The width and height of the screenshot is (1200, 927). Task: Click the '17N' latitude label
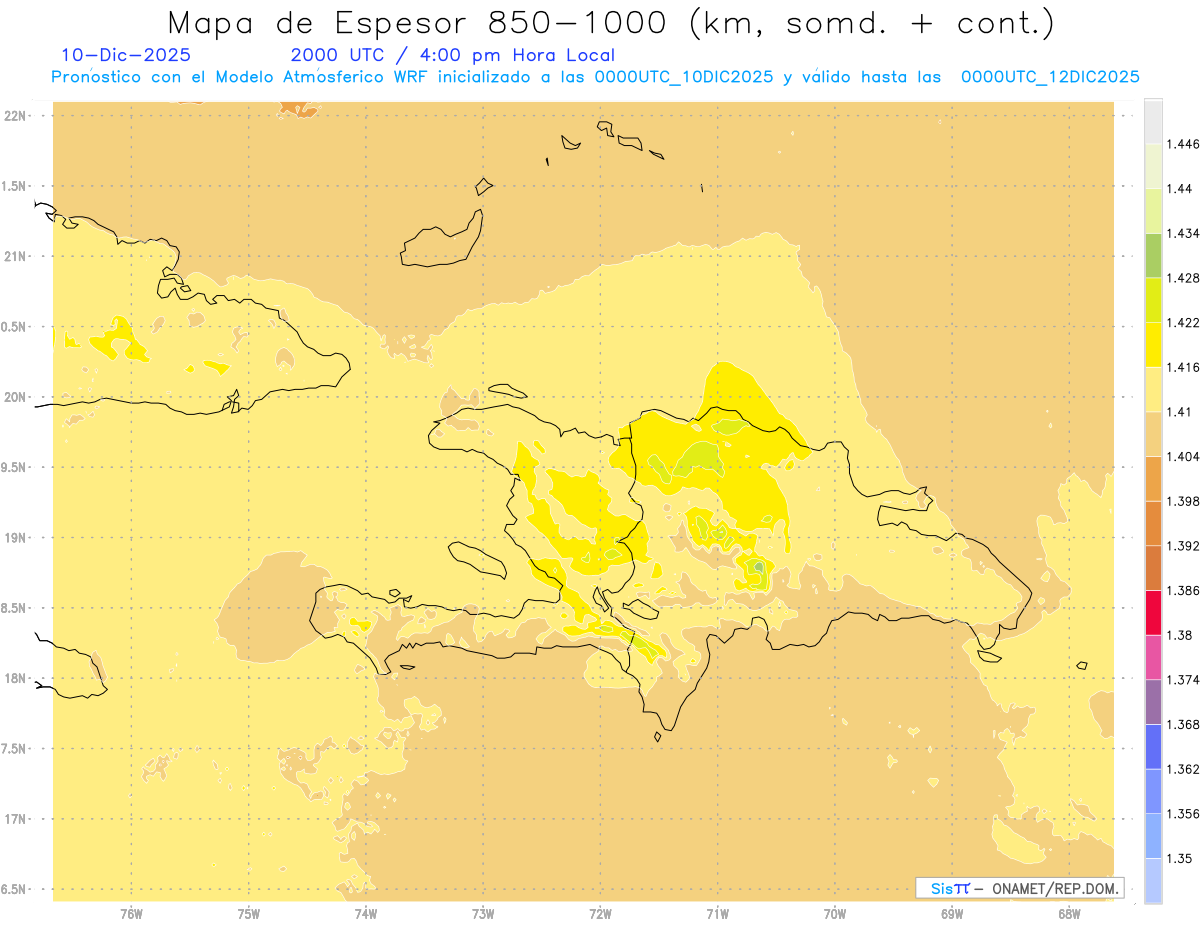coord(15,819)
